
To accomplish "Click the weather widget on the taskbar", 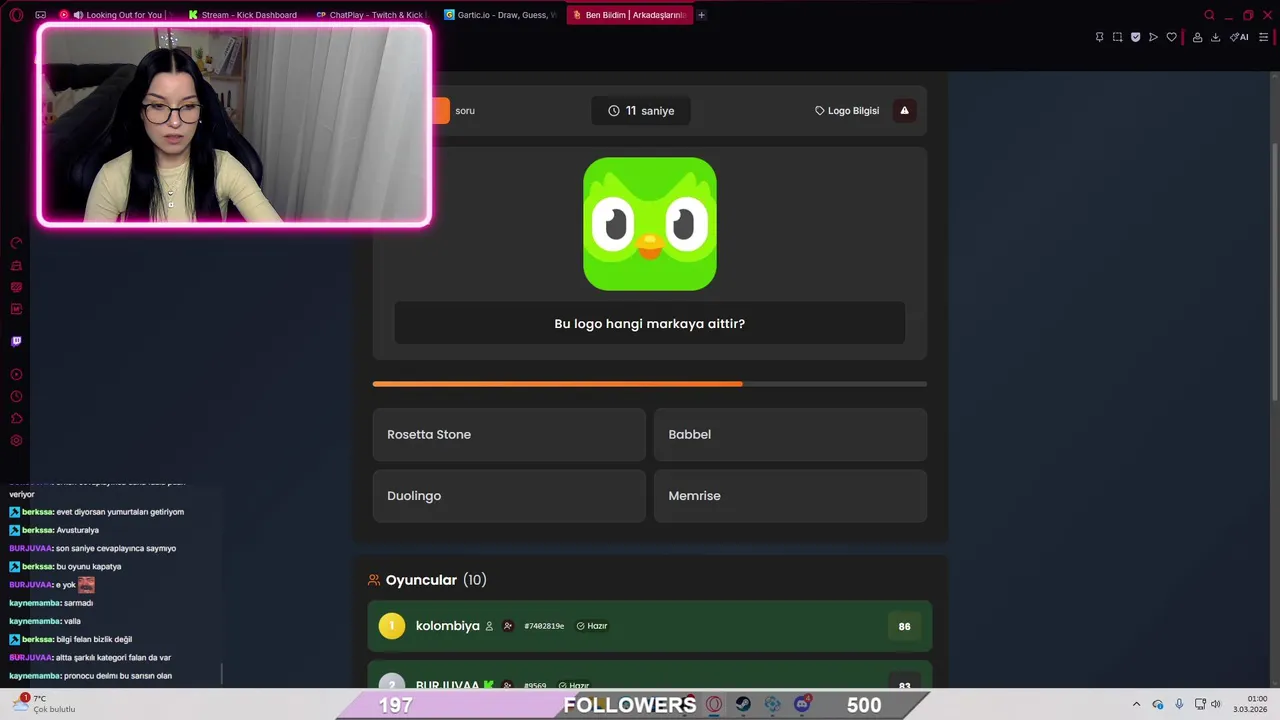I will 45,704.
